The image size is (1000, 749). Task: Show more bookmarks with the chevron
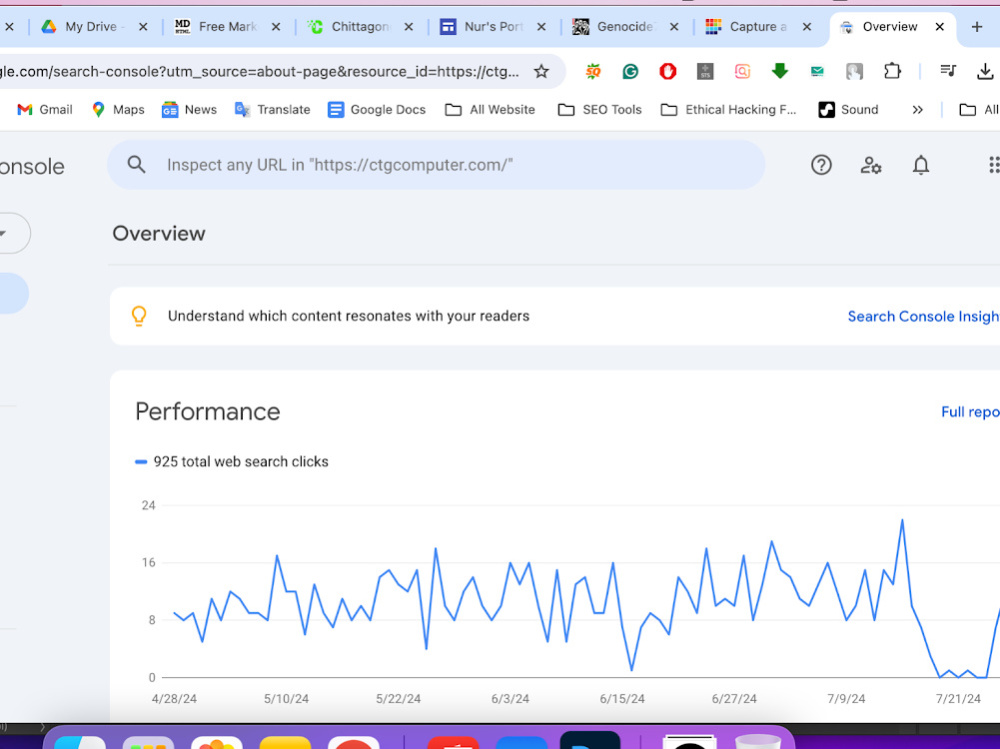pyautogui.click(x=917, y=110)
